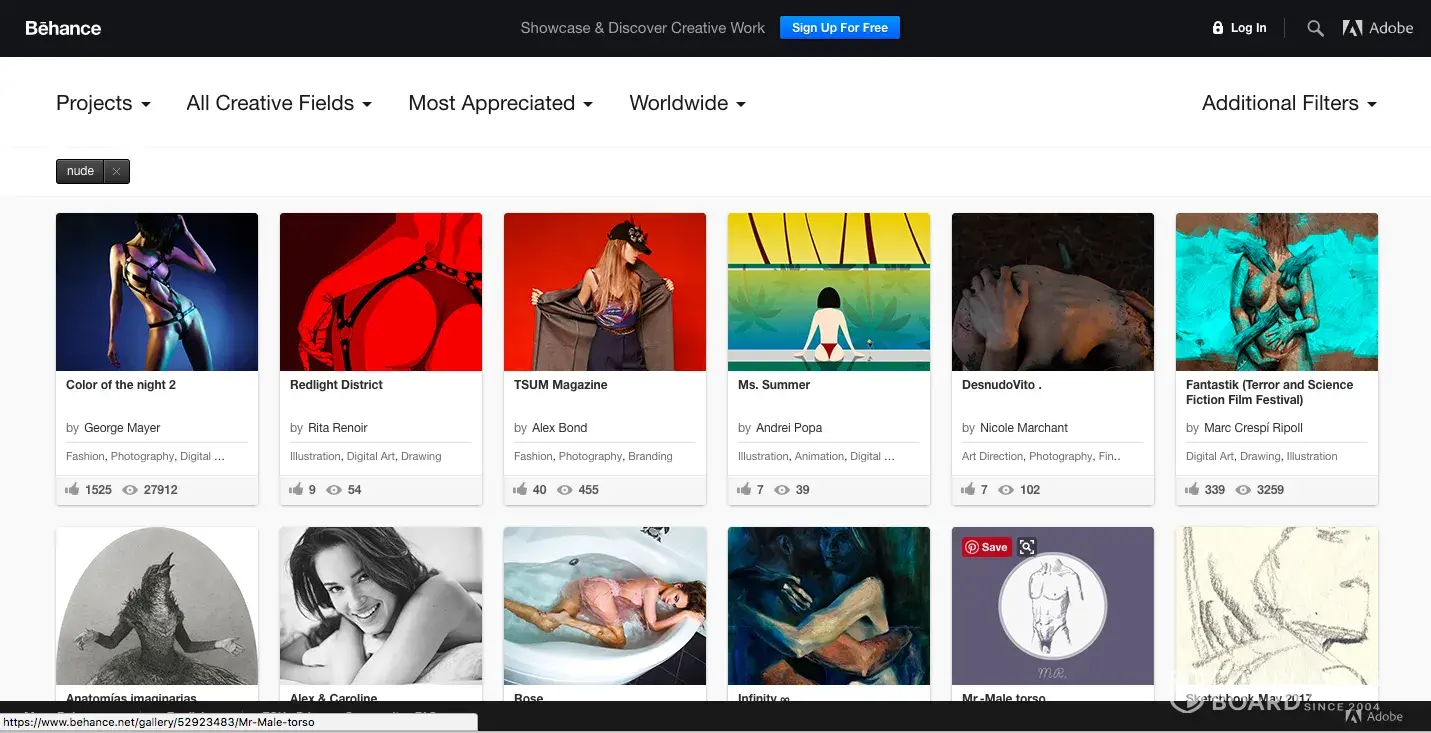Visit George Mayer's profile
Image resolution: width=1431 pixels, height=733 pixels.
coord(122,428)
